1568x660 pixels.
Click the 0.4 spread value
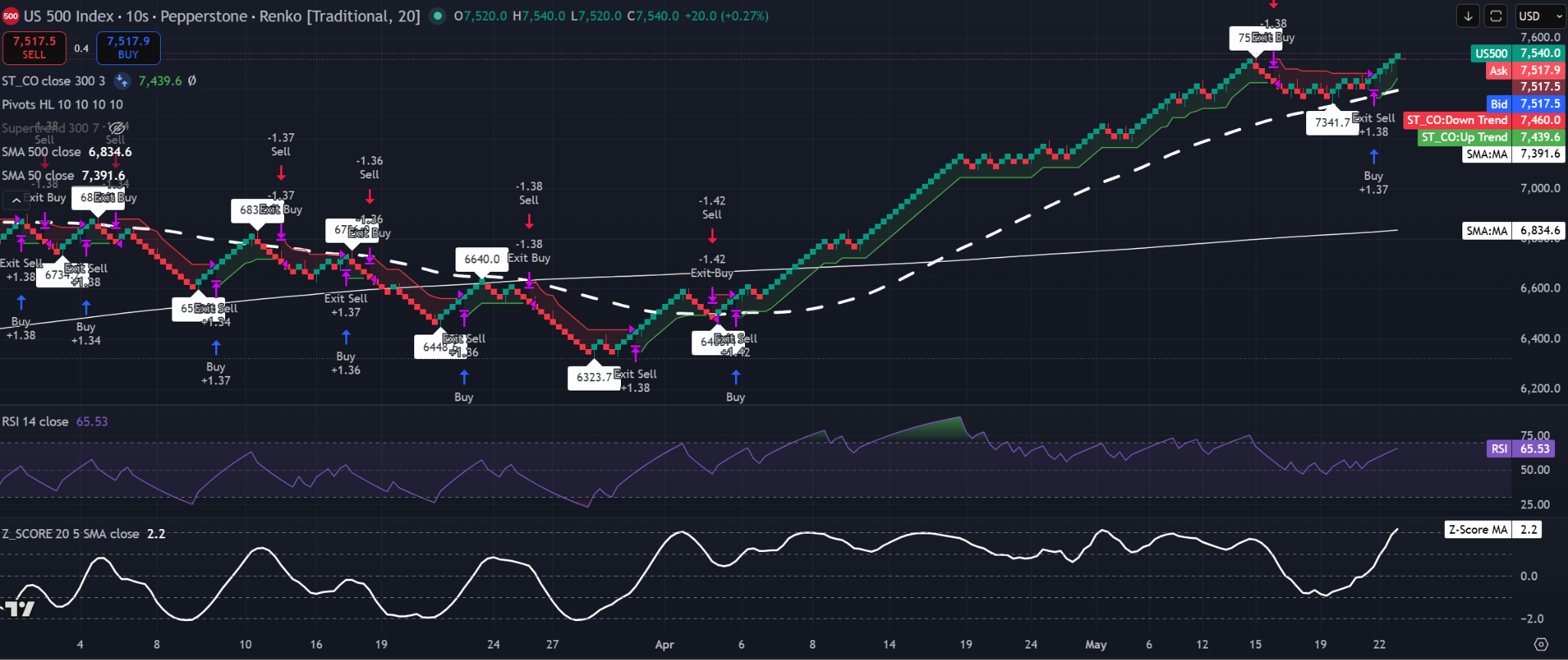(x=81, y=48)
